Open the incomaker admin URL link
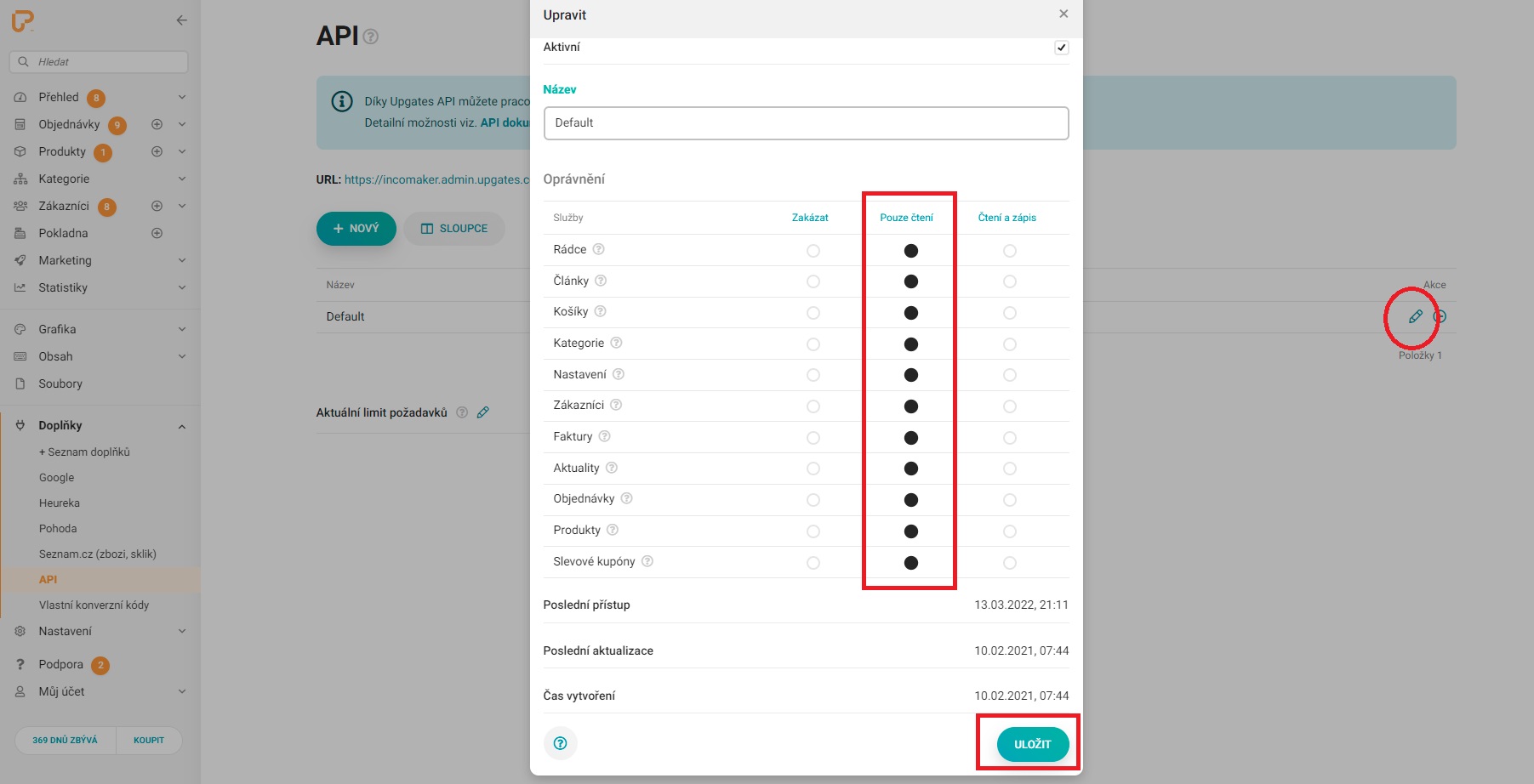 click(436, 179)
